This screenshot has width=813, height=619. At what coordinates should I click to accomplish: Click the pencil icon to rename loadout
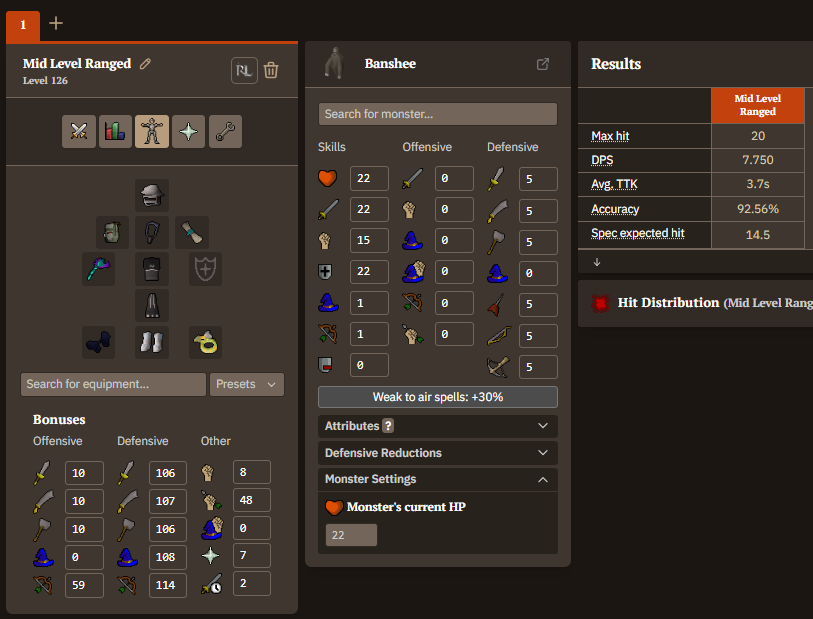pos(146,64)
